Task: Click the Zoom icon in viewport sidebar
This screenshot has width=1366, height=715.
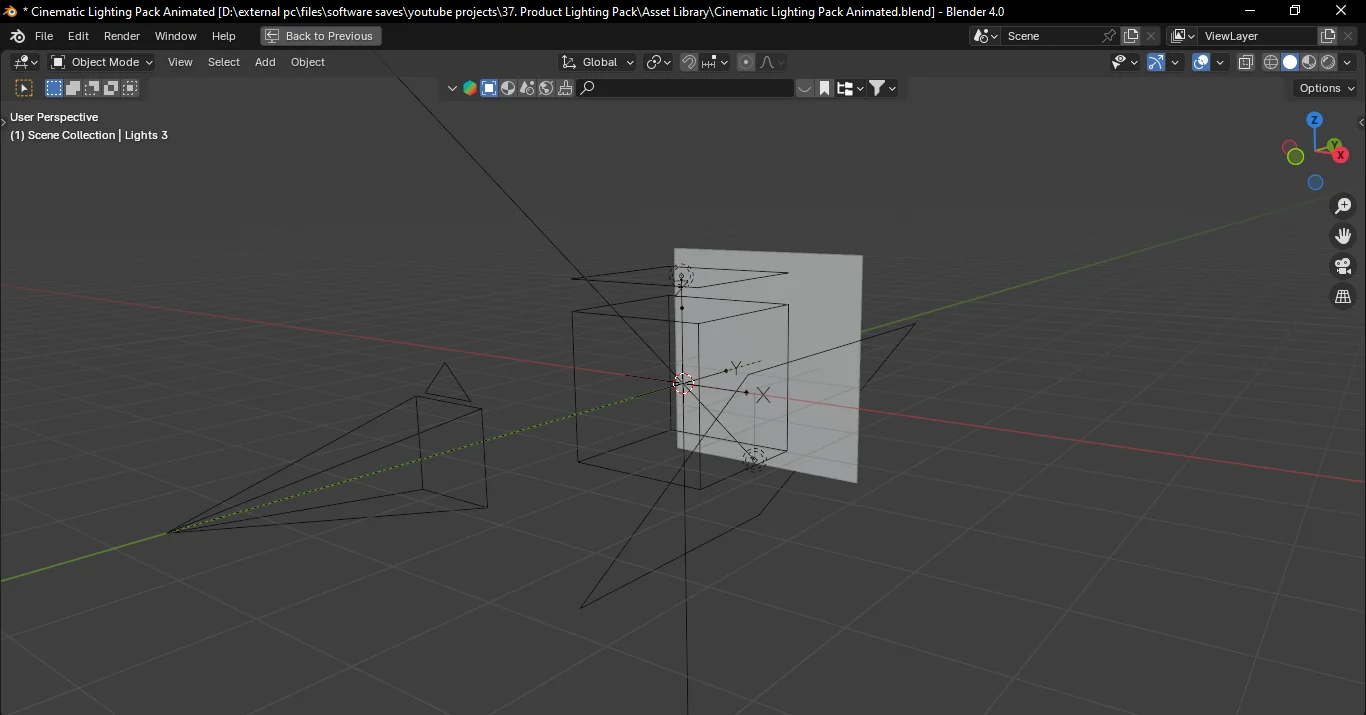Action: point(1343,206)
